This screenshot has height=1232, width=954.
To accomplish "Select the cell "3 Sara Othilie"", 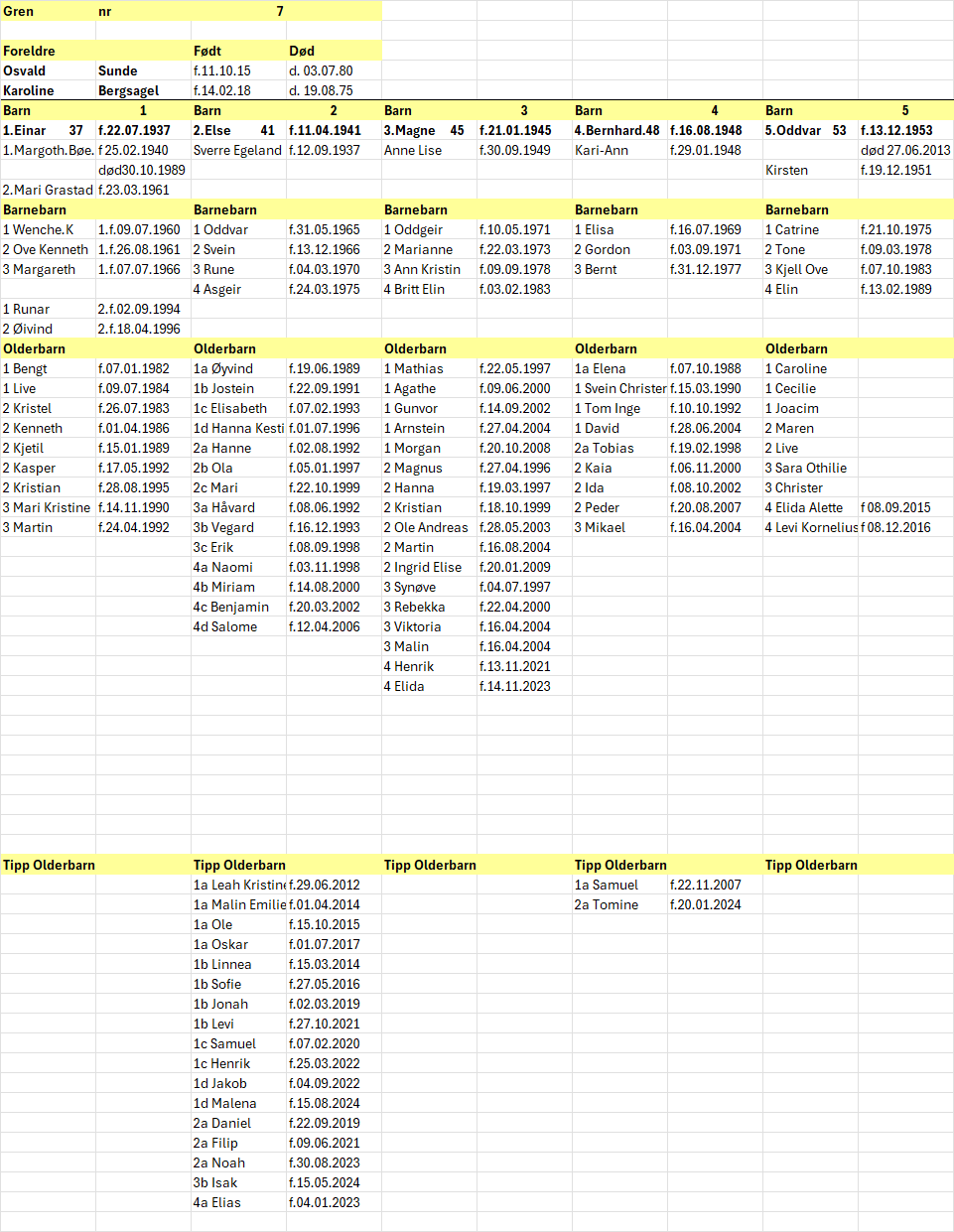I will [x=810, y=468].
